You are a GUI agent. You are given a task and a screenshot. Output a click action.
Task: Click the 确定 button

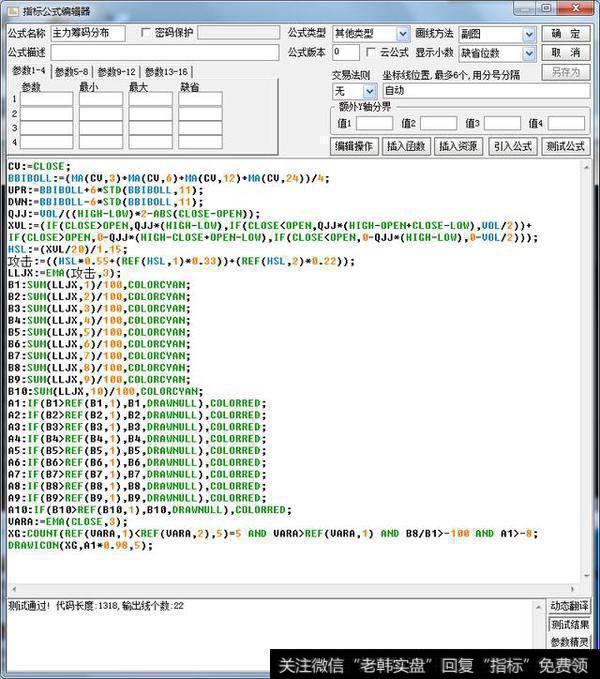(566, 34)
